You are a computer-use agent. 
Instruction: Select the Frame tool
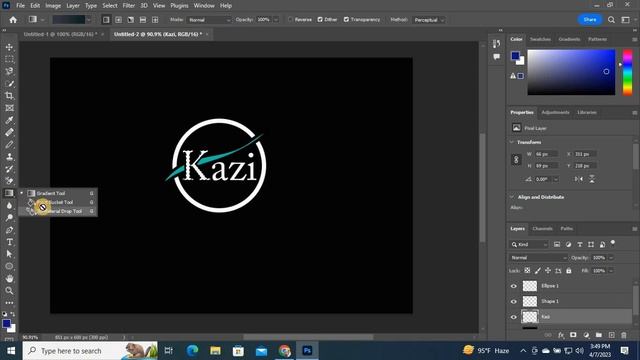[x=9, y=108]
